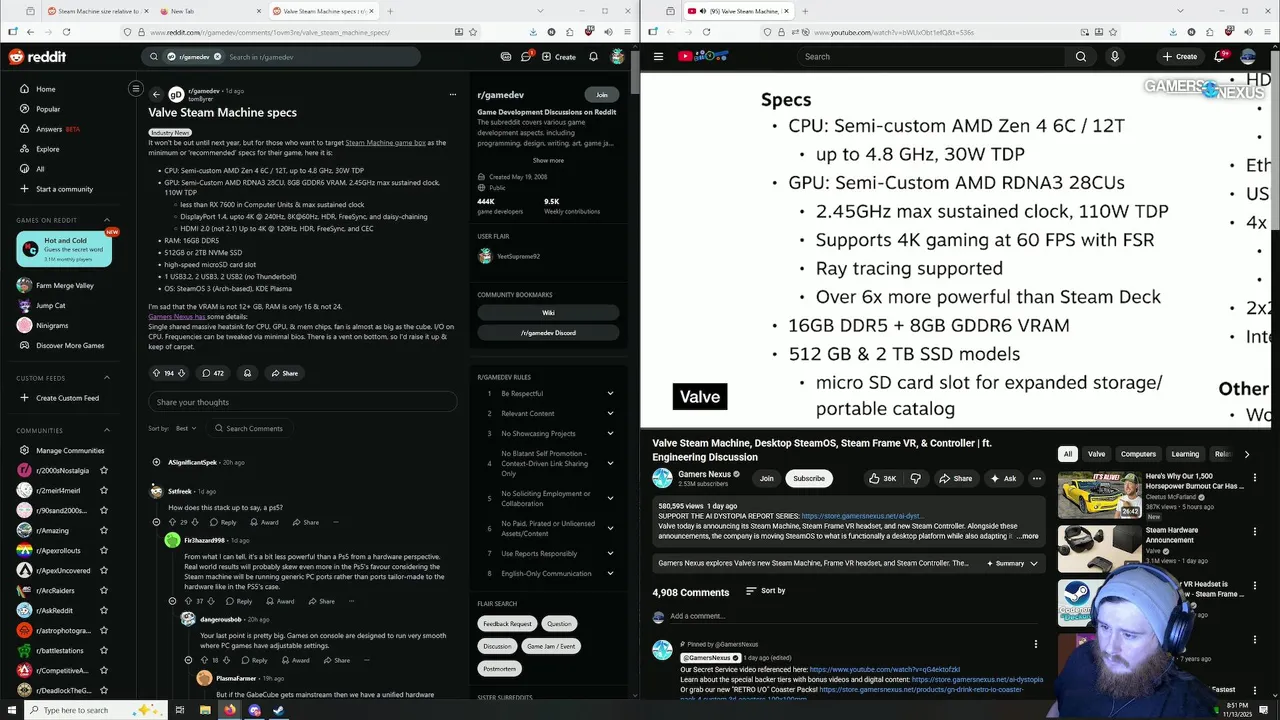Subscribe to Gamers Nexus channel
Image resolution: width=1280 pixels, height=720 pixels.
[x=809, y=478]
